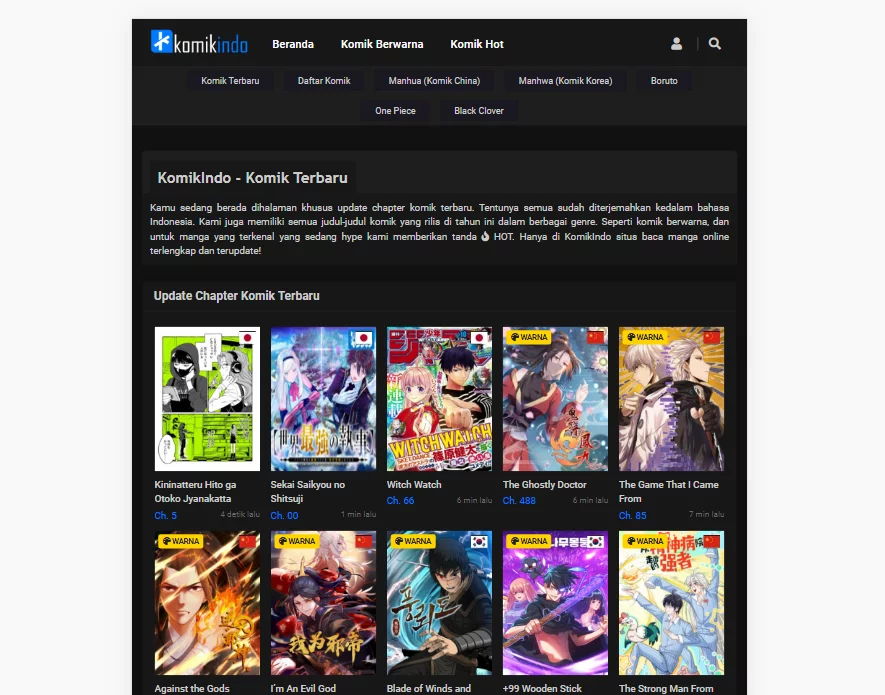Open Komik Berwarna menu
The width and height of the screenshot is (885, 695).
(382, 44)
